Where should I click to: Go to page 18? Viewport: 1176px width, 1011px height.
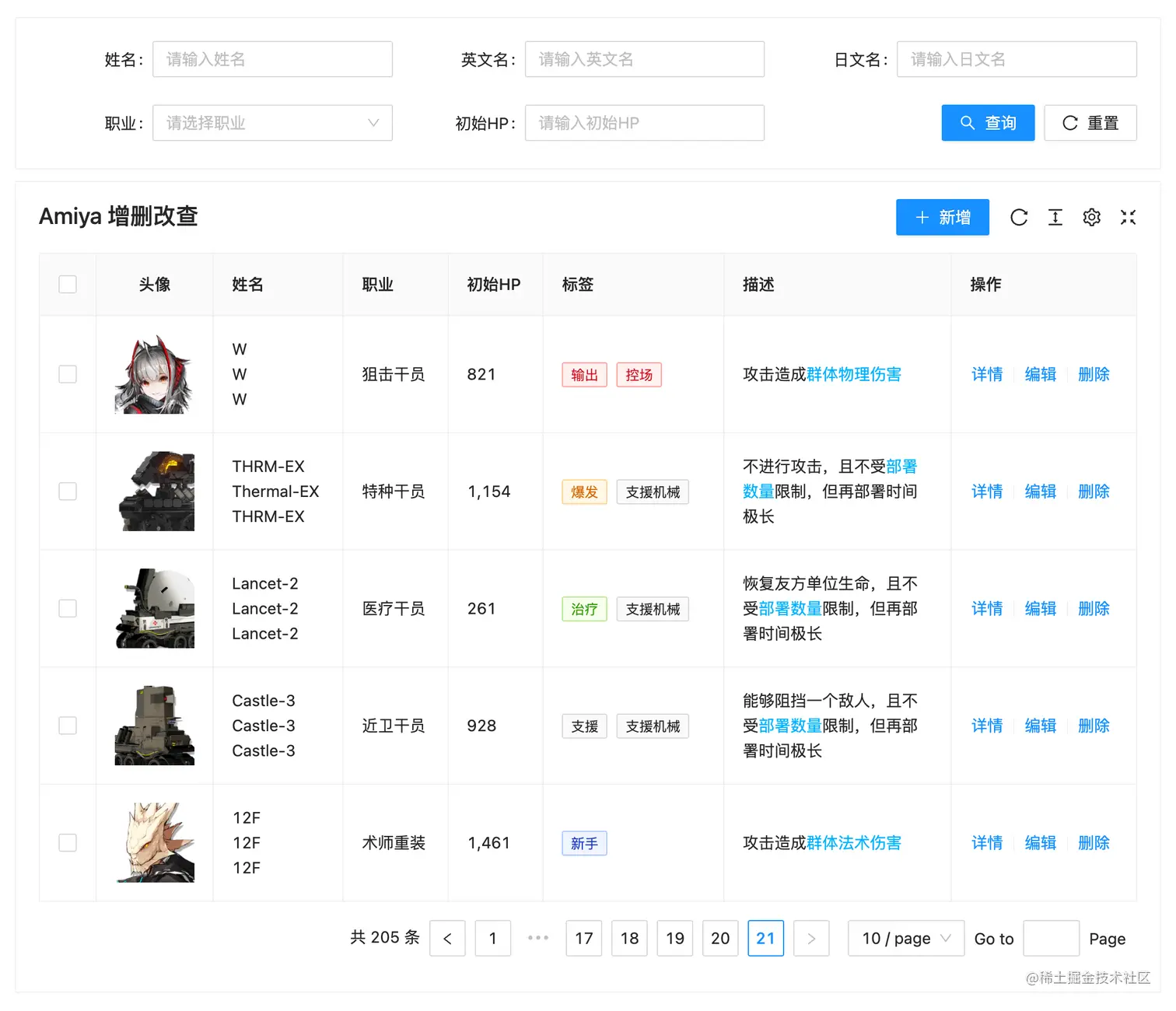coord(629,939)
